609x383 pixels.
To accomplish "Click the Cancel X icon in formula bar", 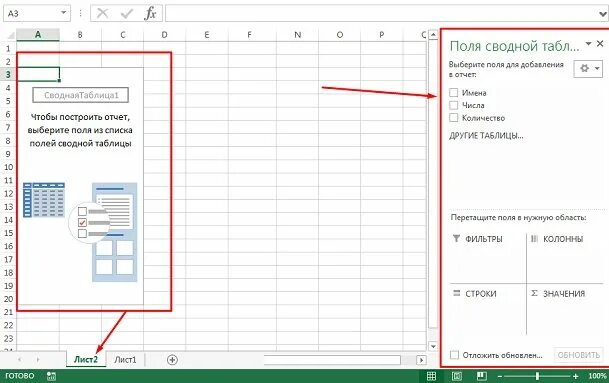I will point(103,14).
